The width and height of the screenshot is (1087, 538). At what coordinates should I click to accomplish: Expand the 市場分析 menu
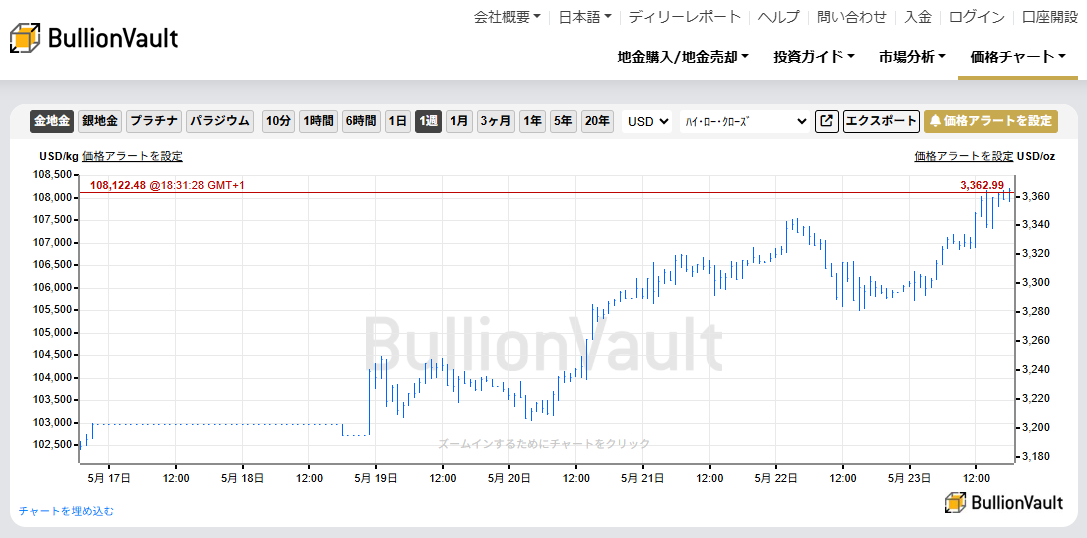coord(912,57)
